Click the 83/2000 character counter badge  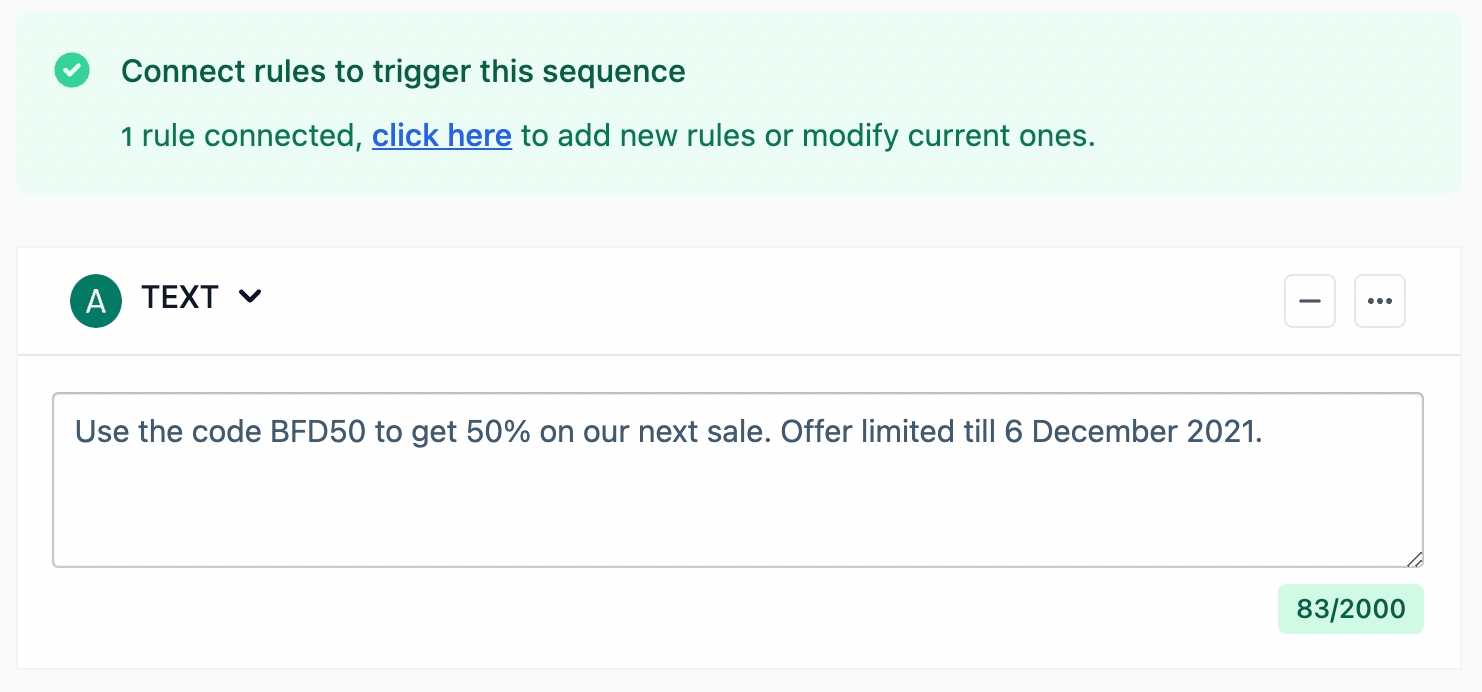[x=1350, y=609]
